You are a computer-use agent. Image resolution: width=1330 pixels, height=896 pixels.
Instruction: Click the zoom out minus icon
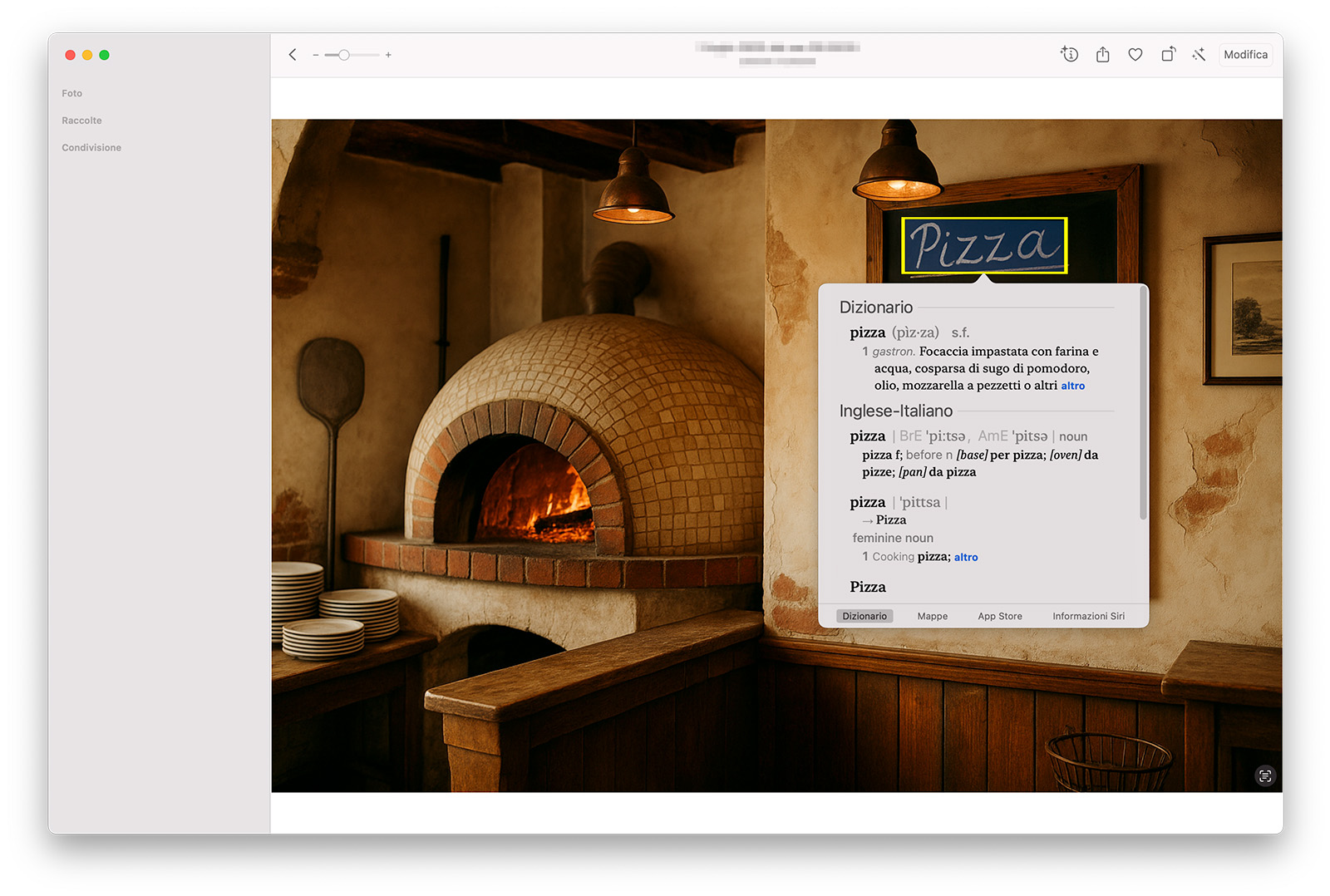pyautogui.click(x=316, y=55)
